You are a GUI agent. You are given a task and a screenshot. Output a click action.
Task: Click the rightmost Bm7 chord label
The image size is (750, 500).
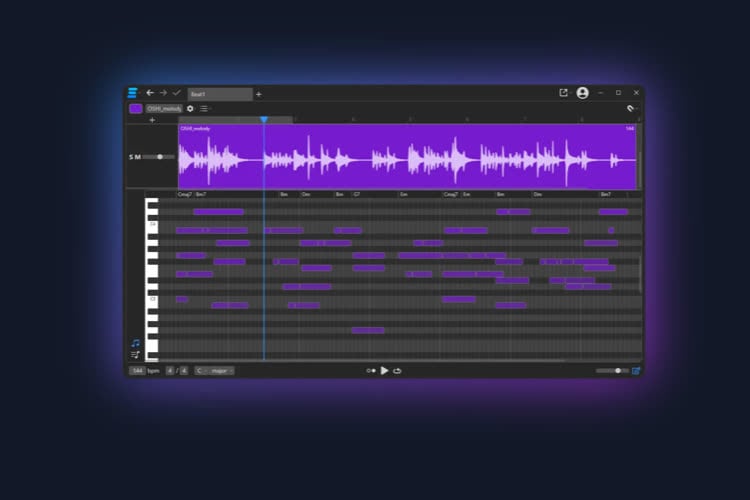click(x=606, y=194)
